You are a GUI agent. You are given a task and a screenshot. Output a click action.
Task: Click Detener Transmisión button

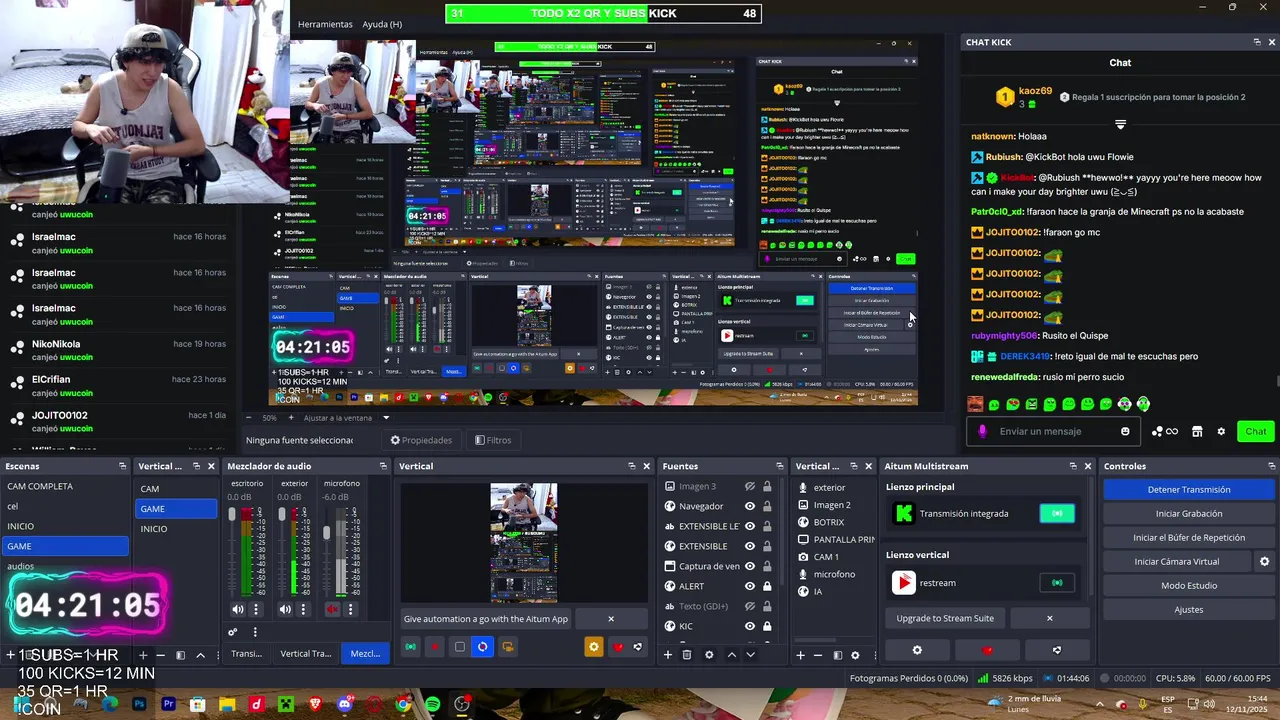pos(1189,489)
